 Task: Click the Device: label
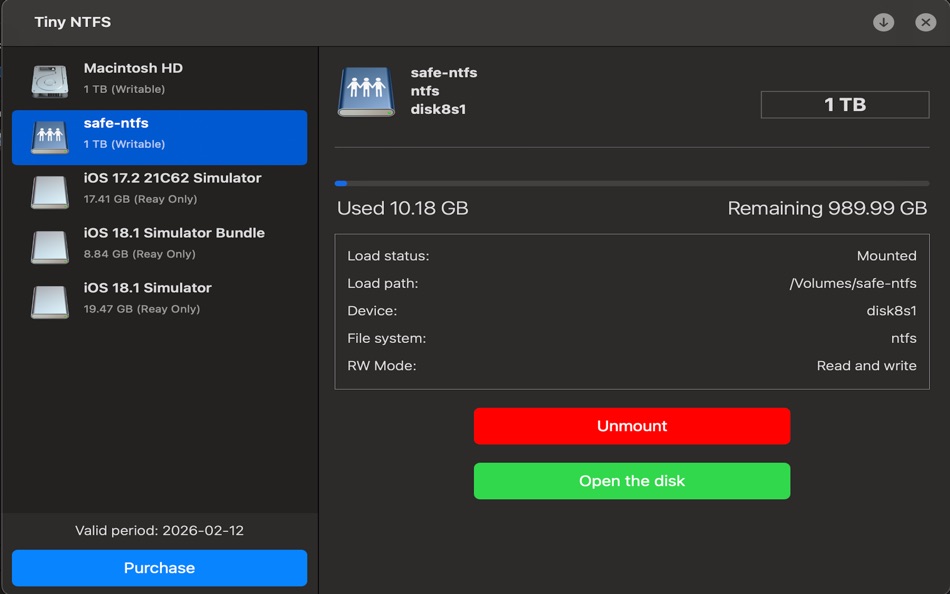pyautogui.click(x=372, y=311)
